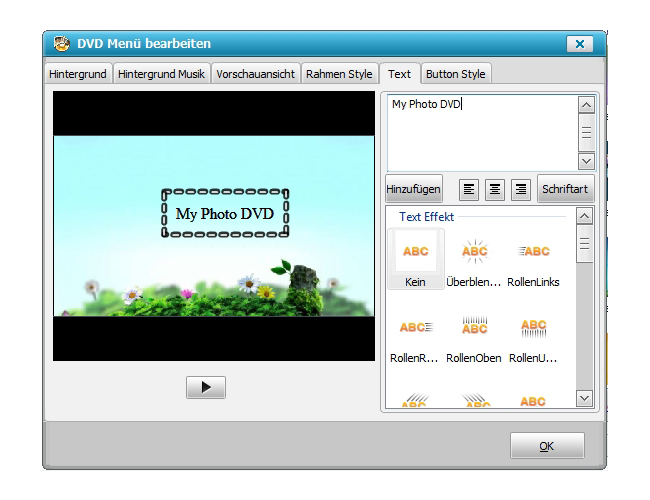The image size is (650, 500).
Task: Open the Vorschauansicht tab
Action: click(255, 74)
